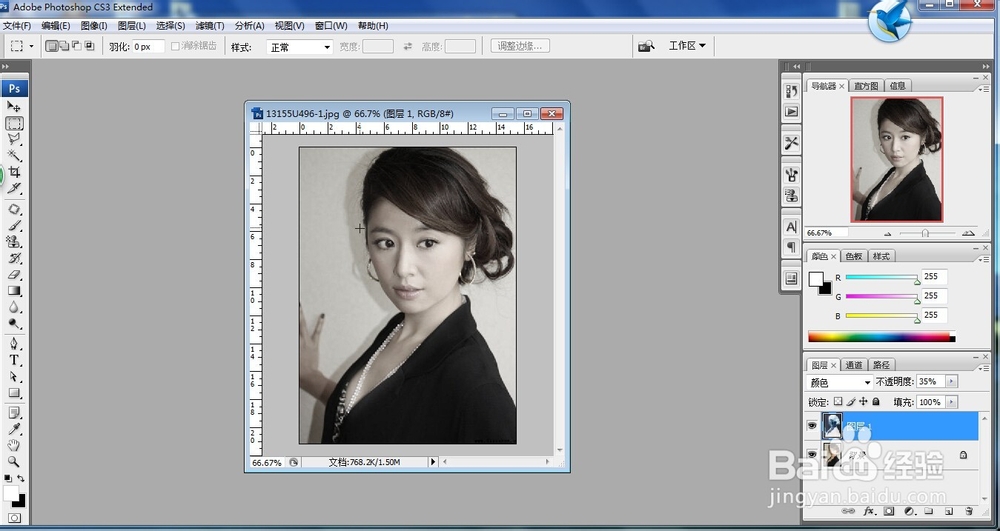The width and height of the screenshot is (1000, 531).
Task: Open the 文件(F) menu
Action: point(17,25)
